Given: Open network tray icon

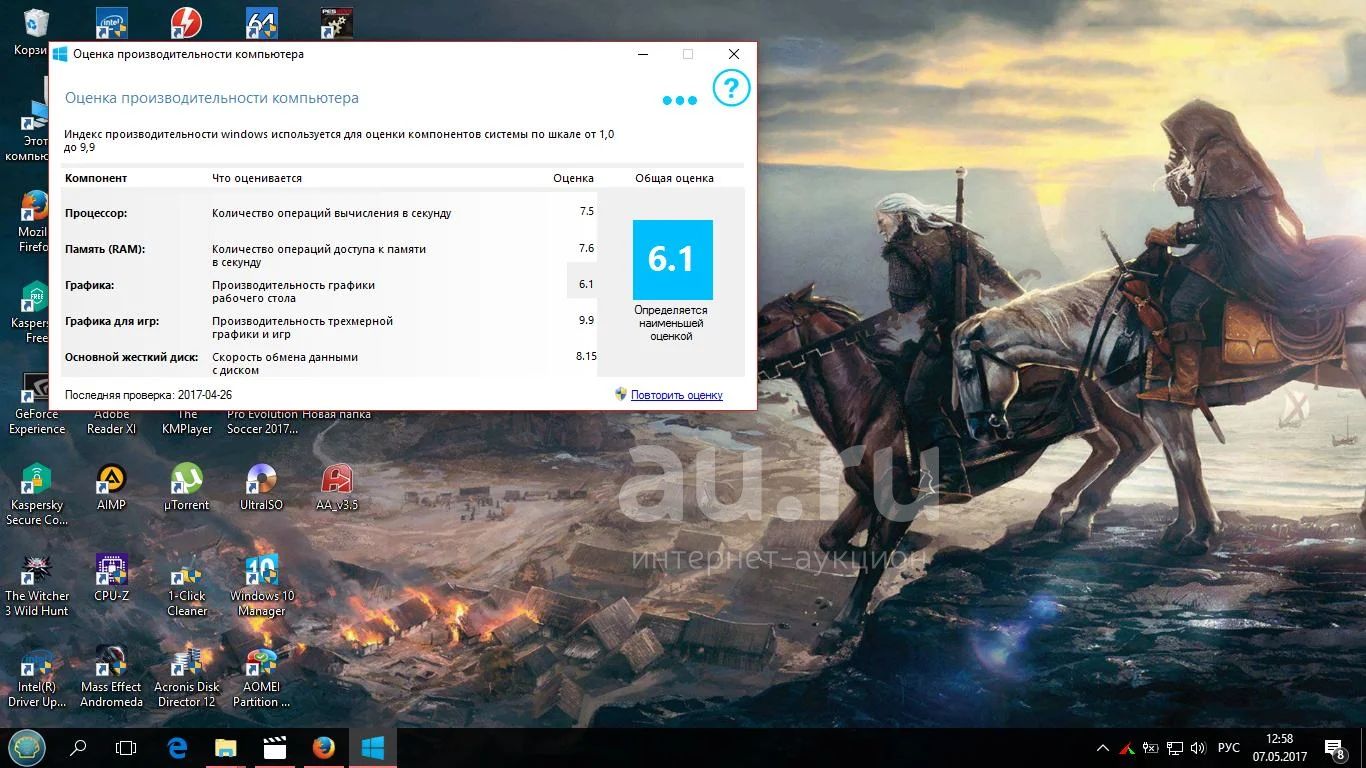Looking at the screenshot, I should point(1175,748).
